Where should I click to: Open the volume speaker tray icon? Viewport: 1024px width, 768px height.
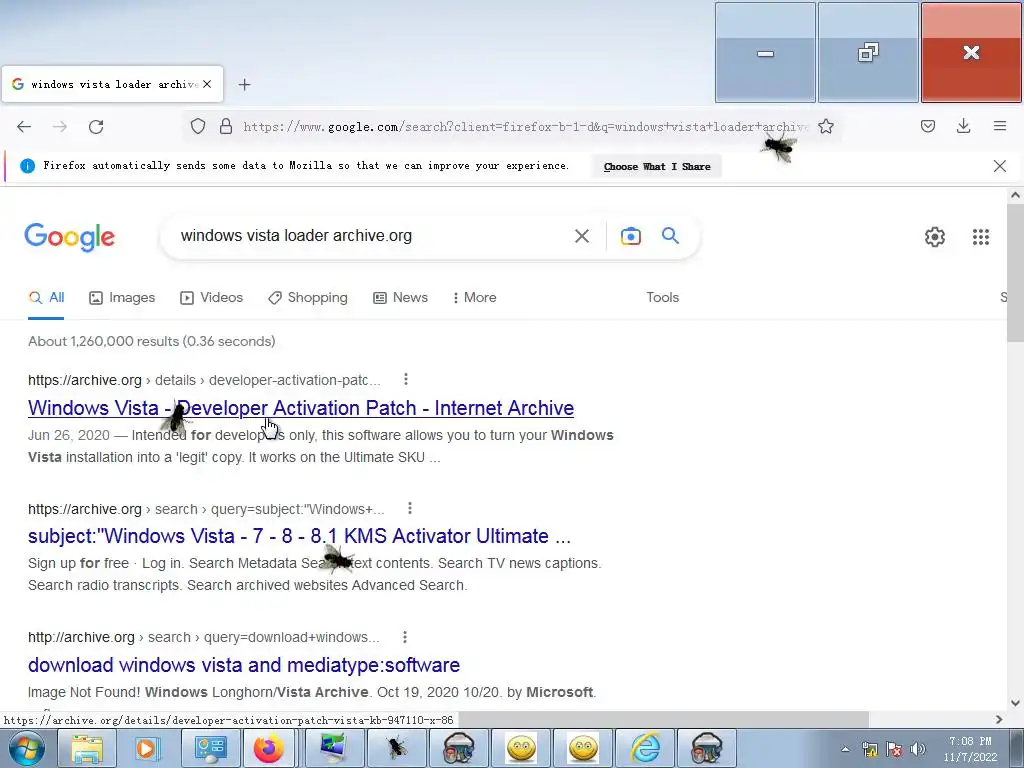click(918, 749)
